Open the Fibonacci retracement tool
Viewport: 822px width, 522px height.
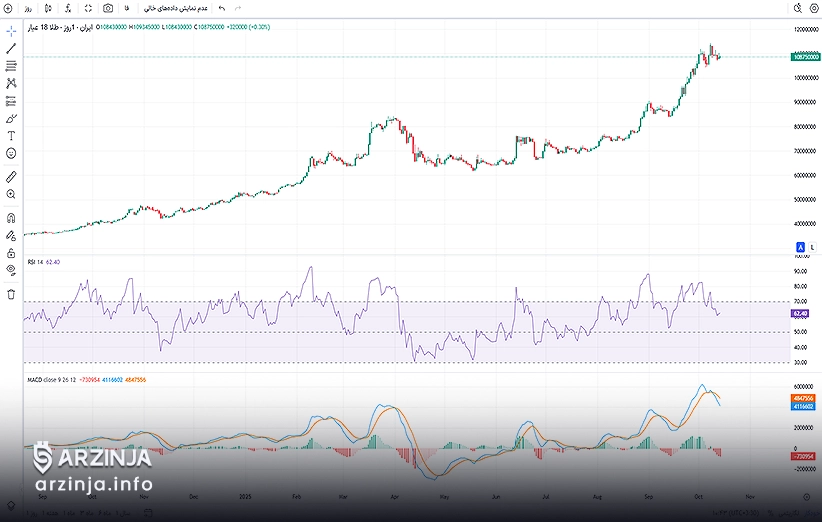click(x=11, y=65)
